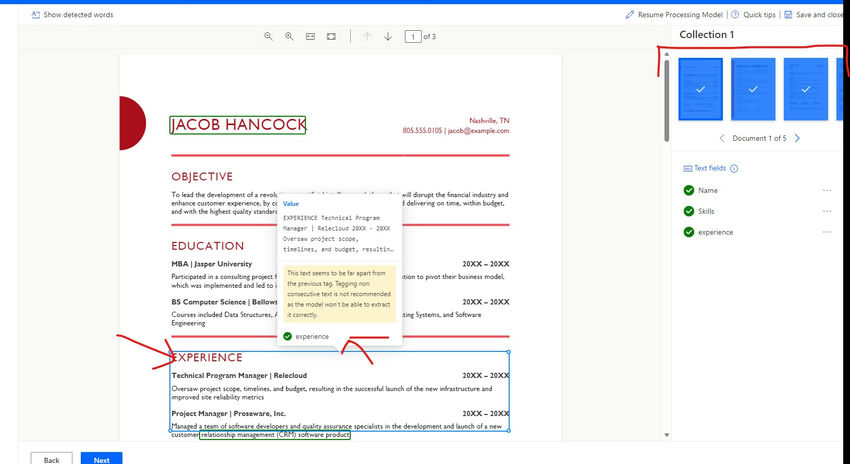Select the second document thumbnail
850x464 pixels.
[x=753, y=89]
